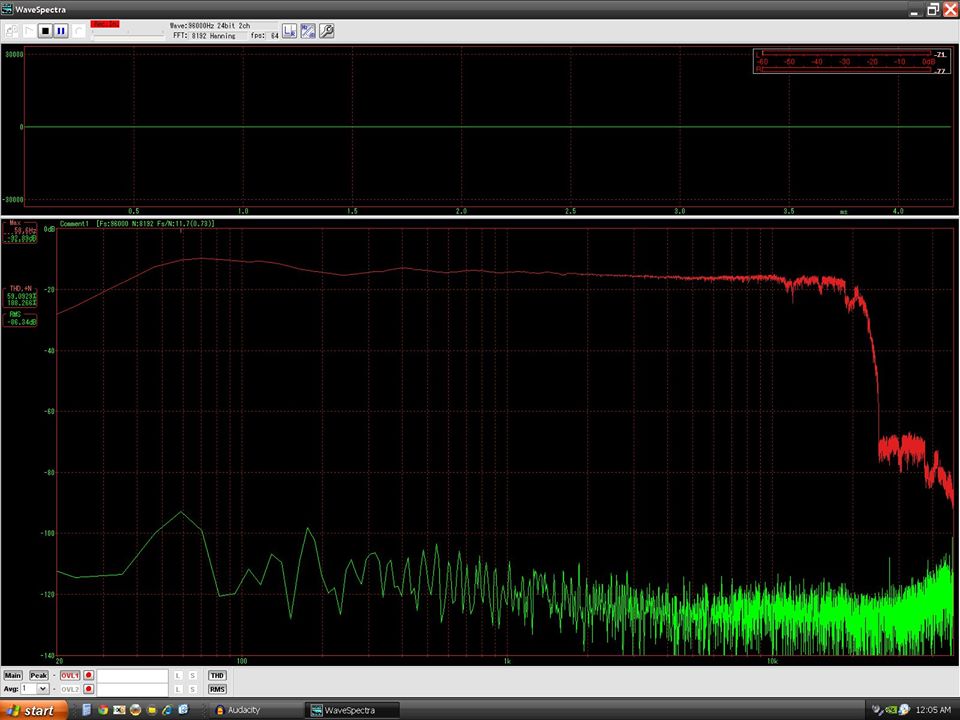
Task: Click the L load button in the OVL2 row
Action: (178, 689)
